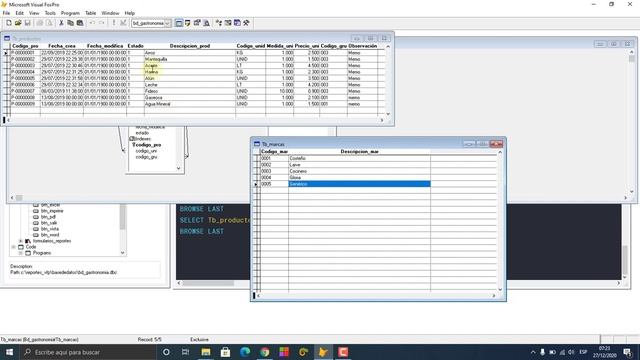Open the Tools menu
This screenshot has width=640, height=360.
tap(50, 13)
